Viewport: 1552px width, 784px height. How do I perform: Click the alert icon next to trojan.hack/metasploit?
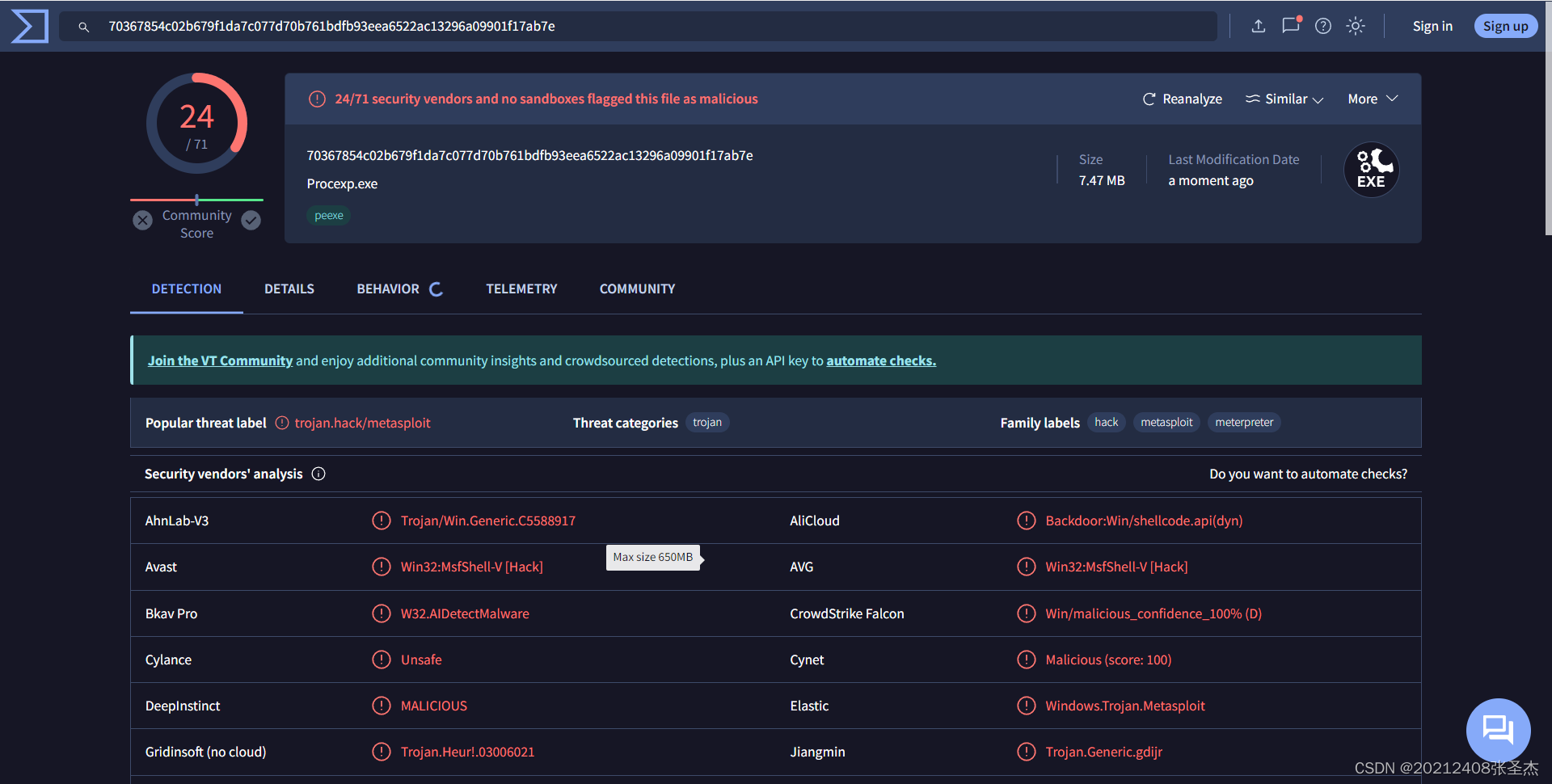[x=282, y=423]
